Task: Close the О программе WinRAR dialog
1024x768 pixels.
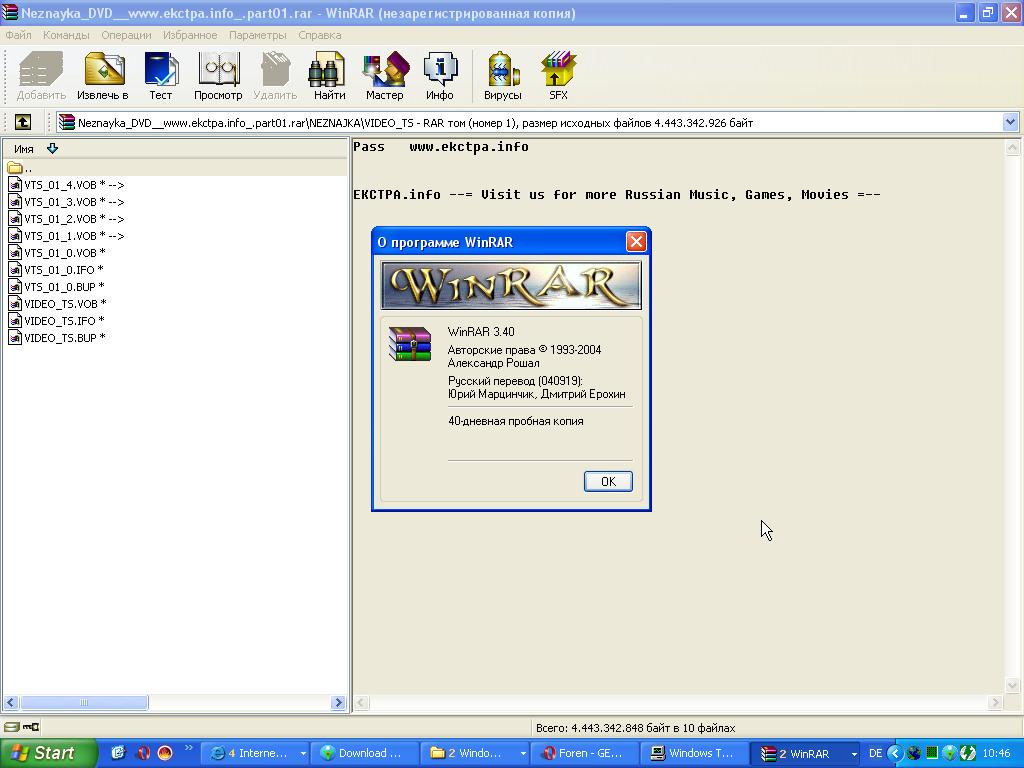Action: click(x=636, y=242)
